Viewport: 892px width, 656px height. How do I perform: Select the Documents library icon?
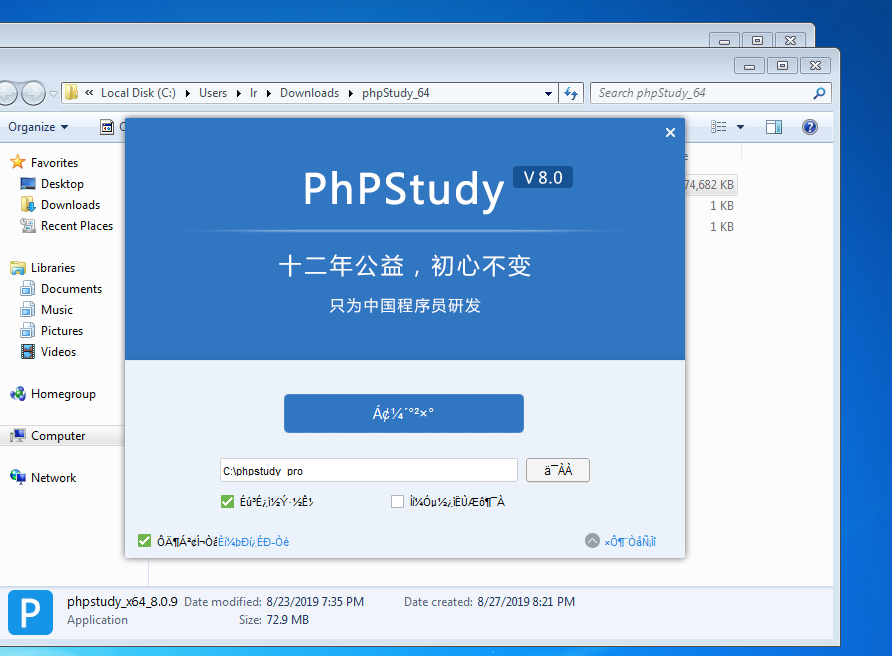tap(28, 288)
